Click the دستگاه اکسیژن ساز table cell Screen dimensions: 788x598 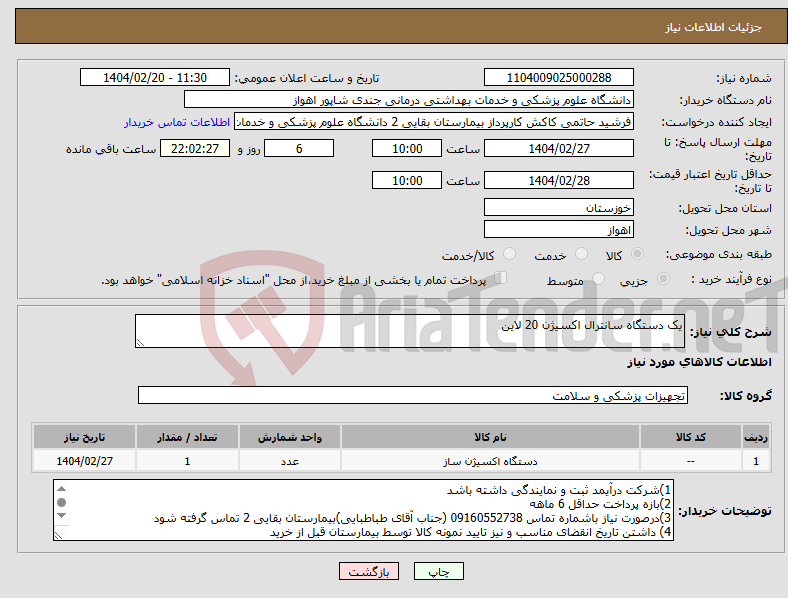[x=490, y=461]
